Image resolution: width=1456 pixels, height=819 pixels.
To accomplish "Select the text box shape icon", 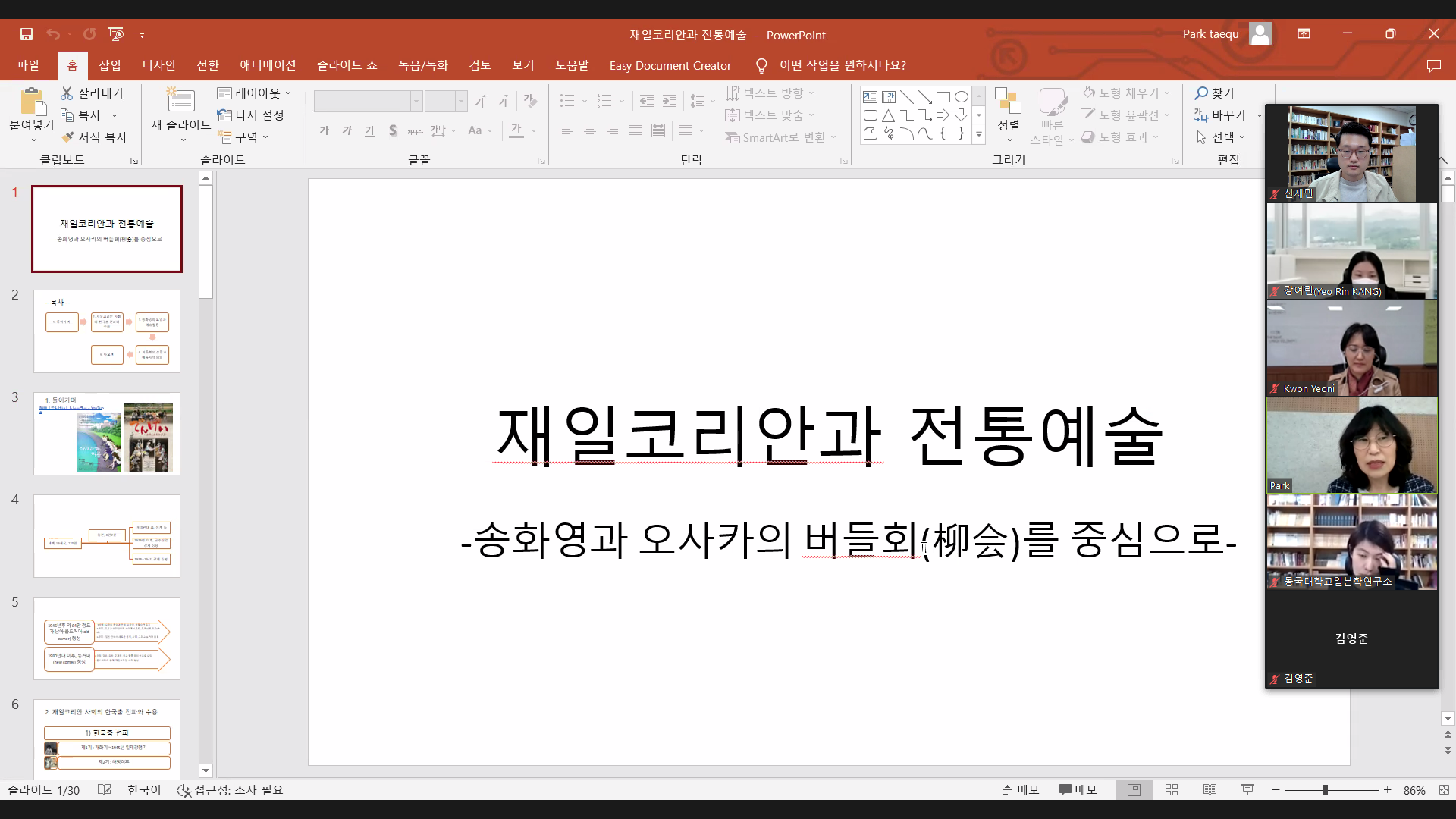I will tap(871, 97).
